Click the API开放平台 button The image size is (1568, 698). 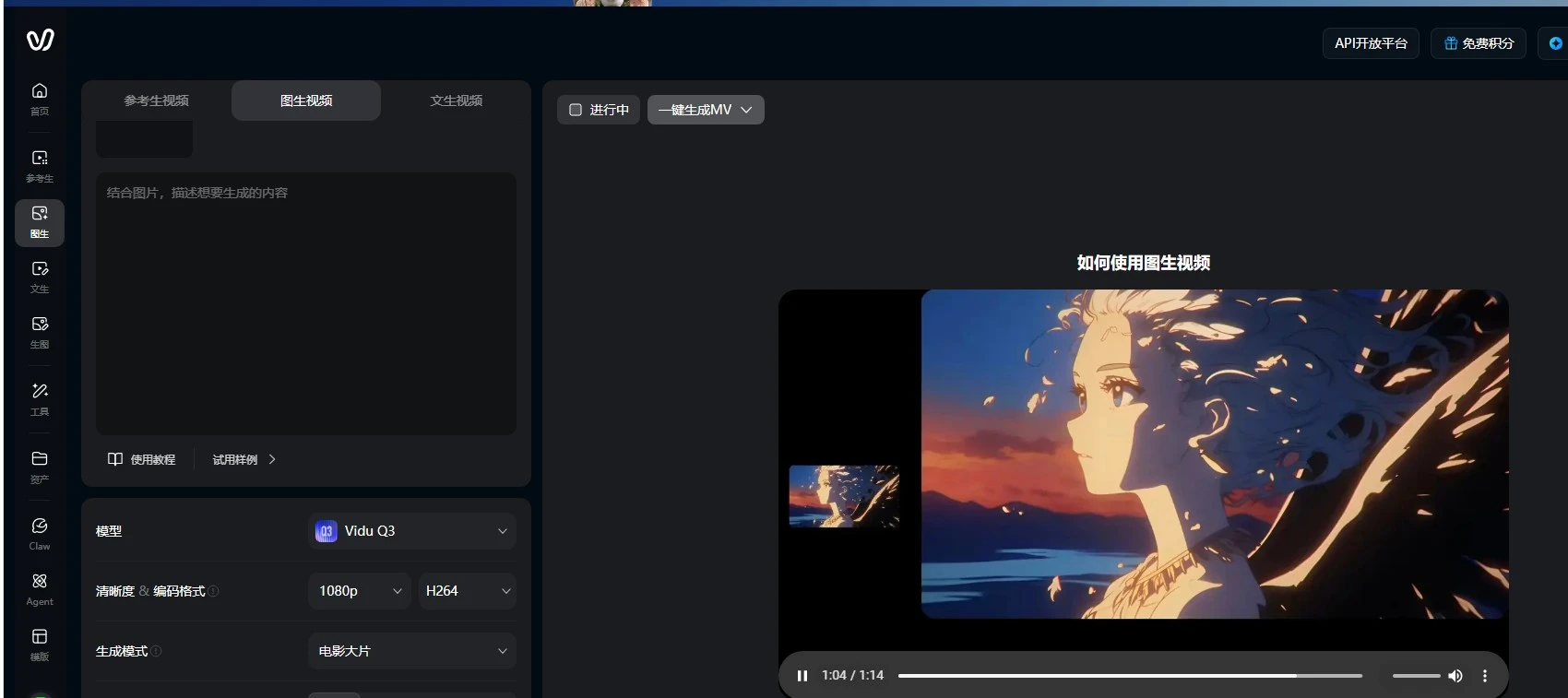1371,43
